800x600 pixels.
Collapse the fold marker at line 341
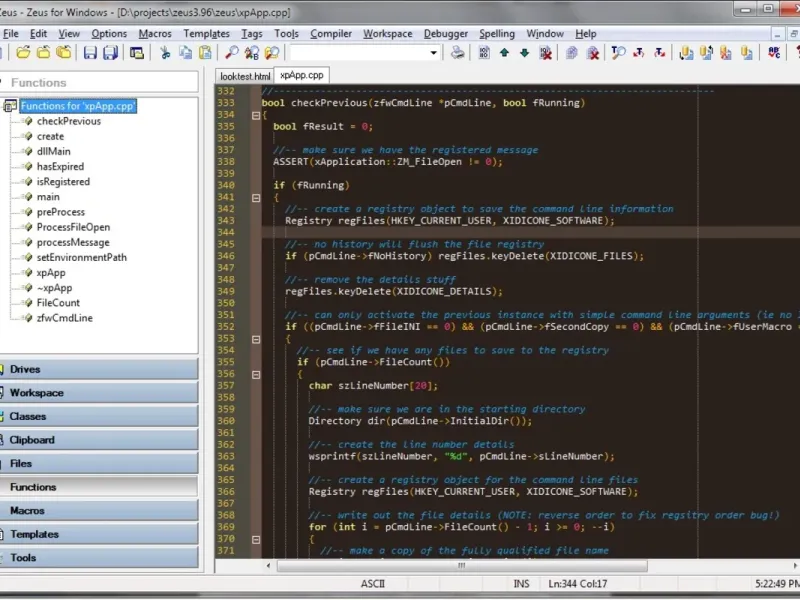tap(256, 197)
